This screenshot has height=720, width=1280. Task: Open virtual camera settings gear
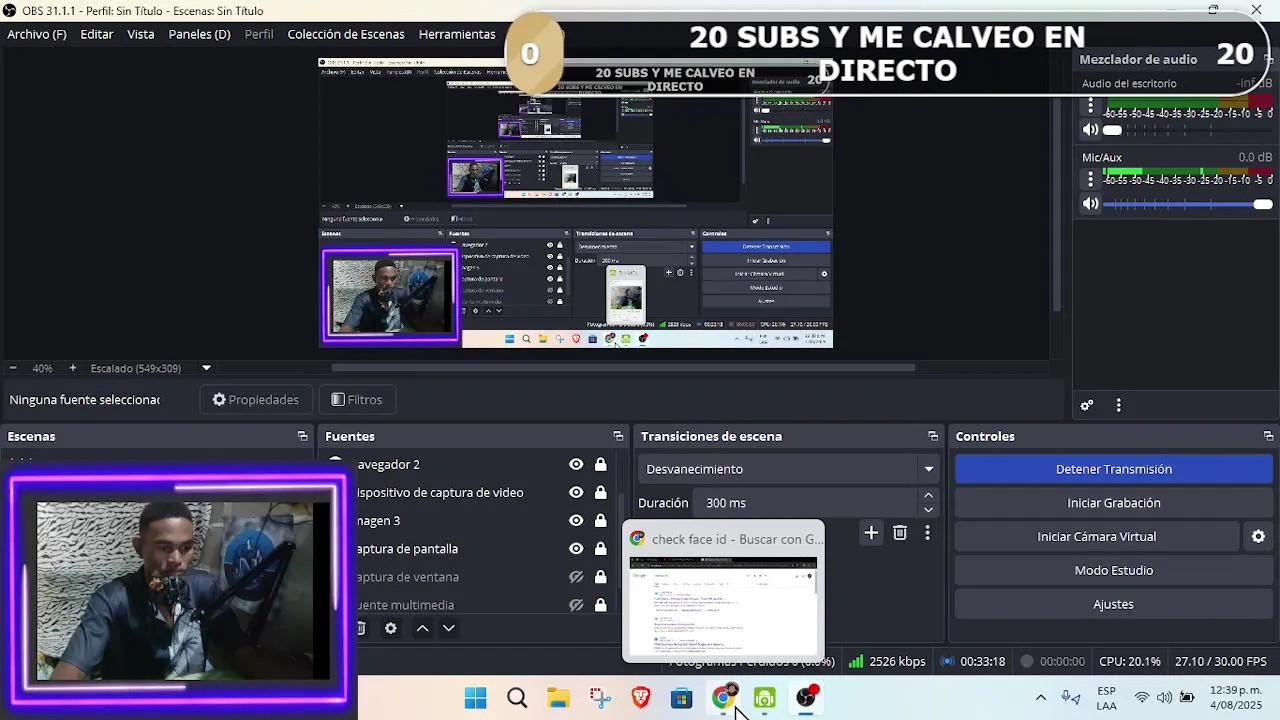pos(1258,536)
